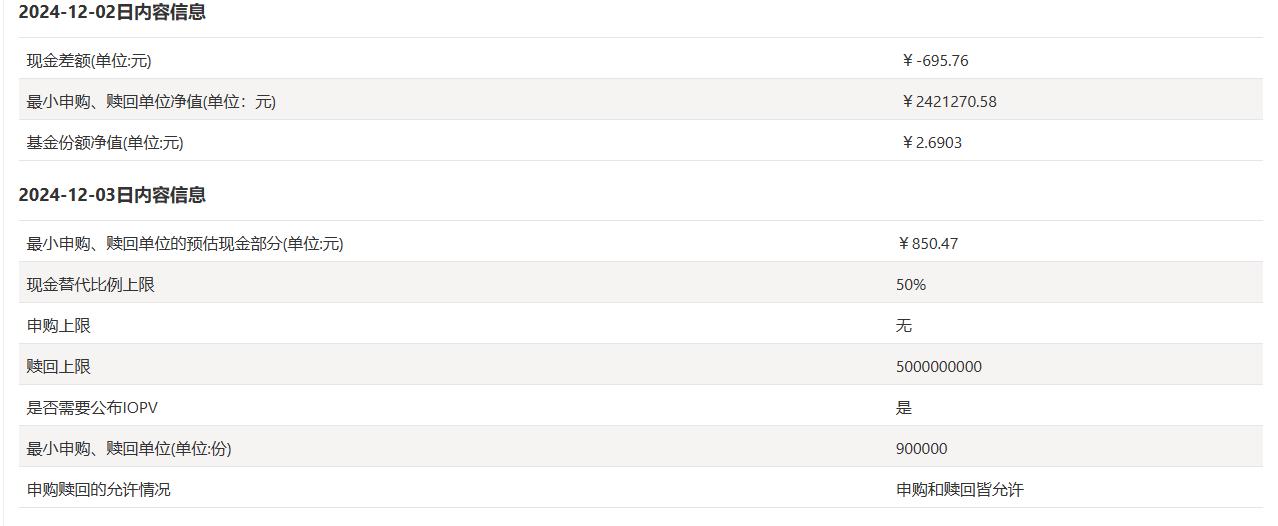Viewport: 1278px width, 526px height.
Task: Click the 50% ratio value
Action: (x=911, y=285)
